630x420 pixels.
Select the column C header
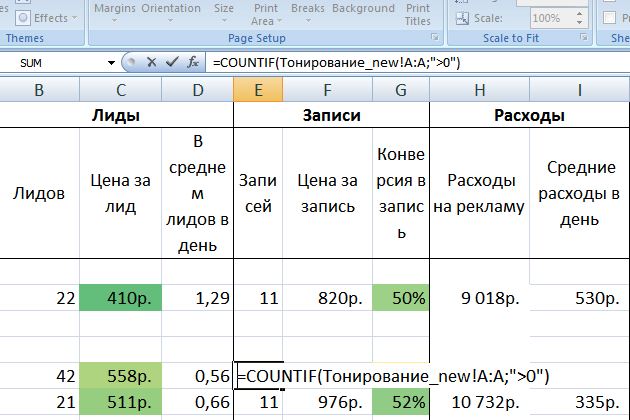121,90
